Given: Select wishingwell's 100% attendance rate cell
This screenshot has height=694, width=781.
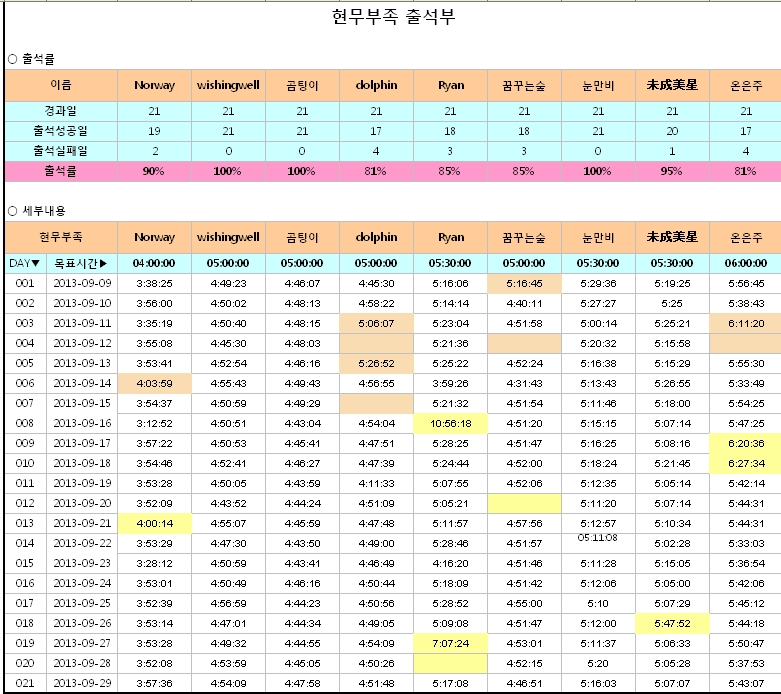Looking at the screenshot, I should (x=228, y=171).
